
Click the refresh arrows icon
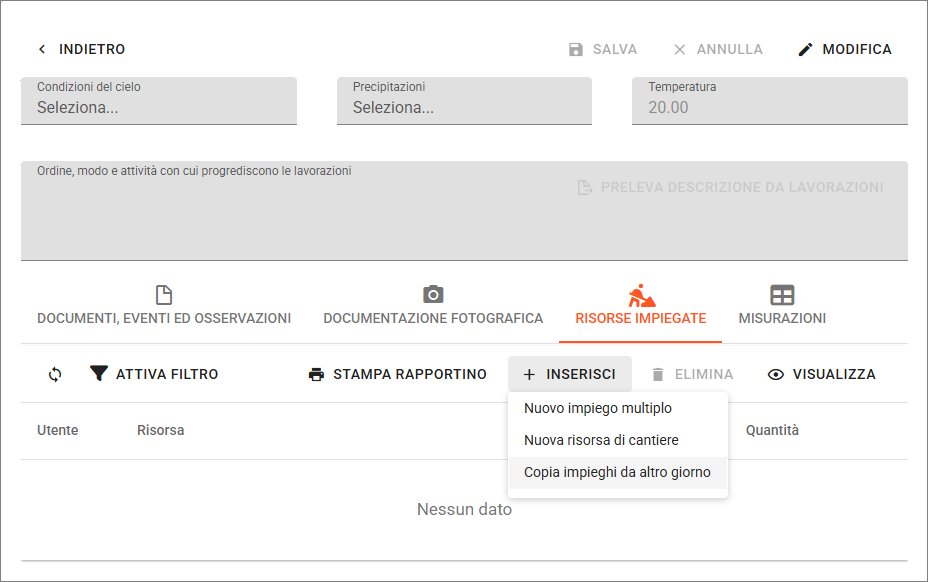click(55, 375)
